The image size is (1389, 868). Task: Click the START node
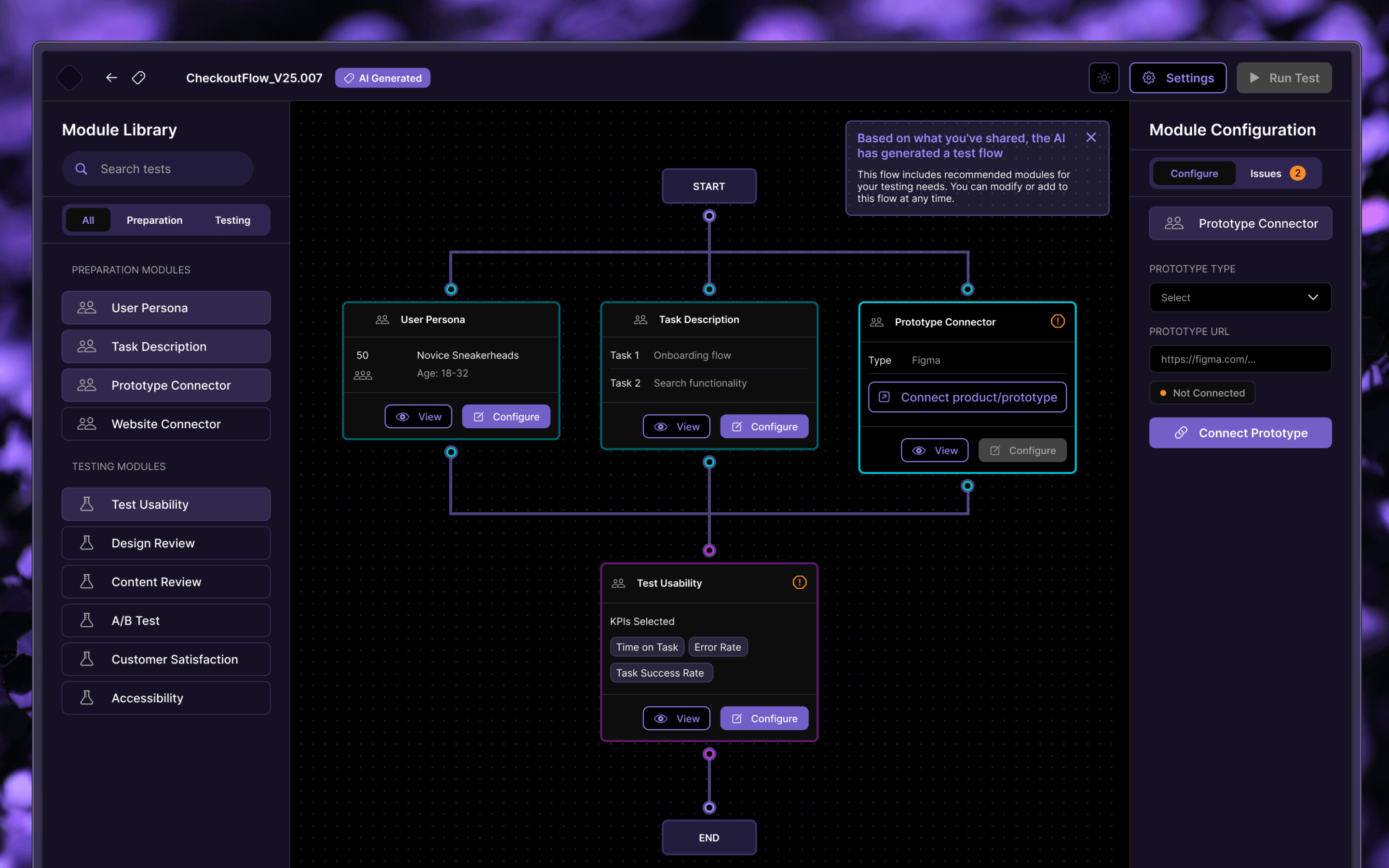click(709, 186)
